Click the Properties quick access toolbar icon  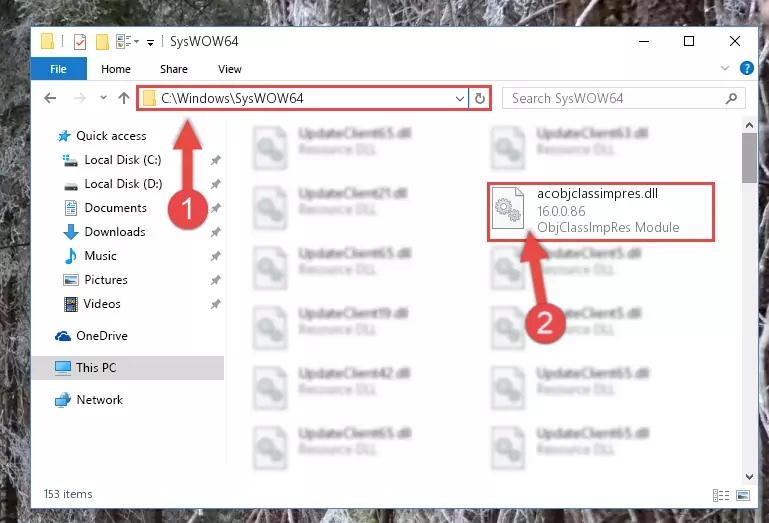pos(79,42)
